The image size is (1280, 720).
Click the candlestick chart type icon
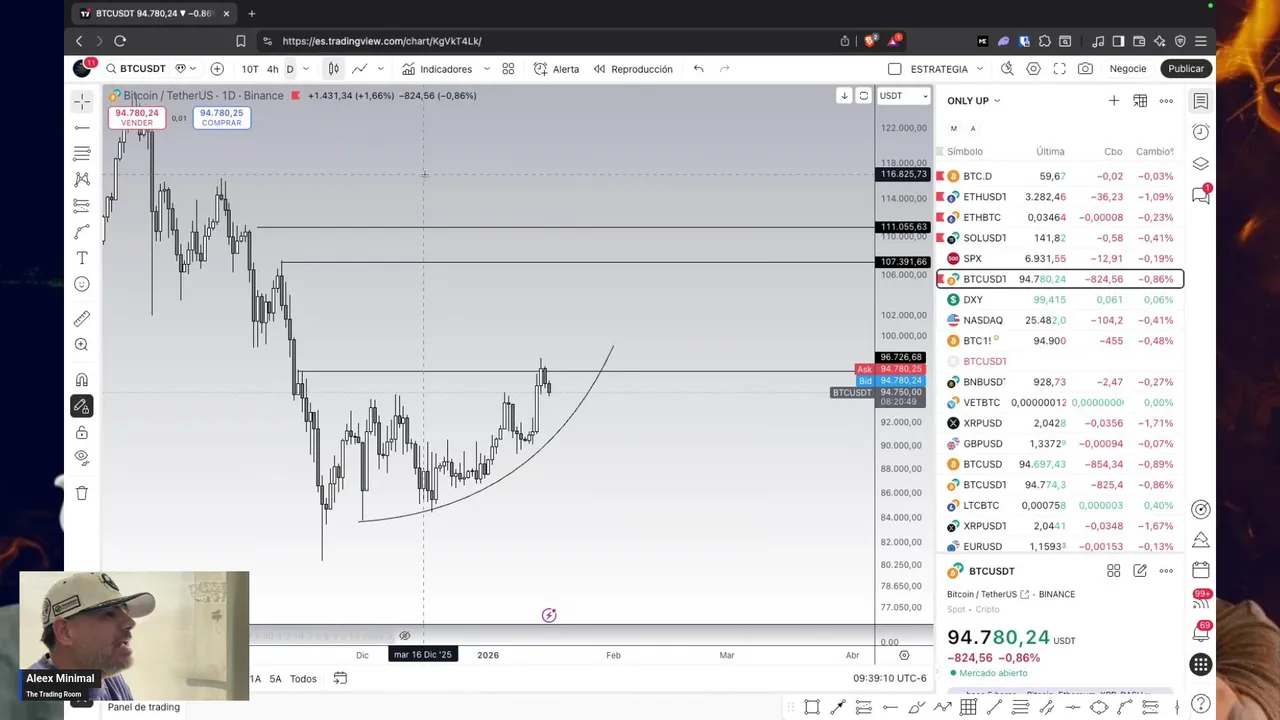[333, 69]
